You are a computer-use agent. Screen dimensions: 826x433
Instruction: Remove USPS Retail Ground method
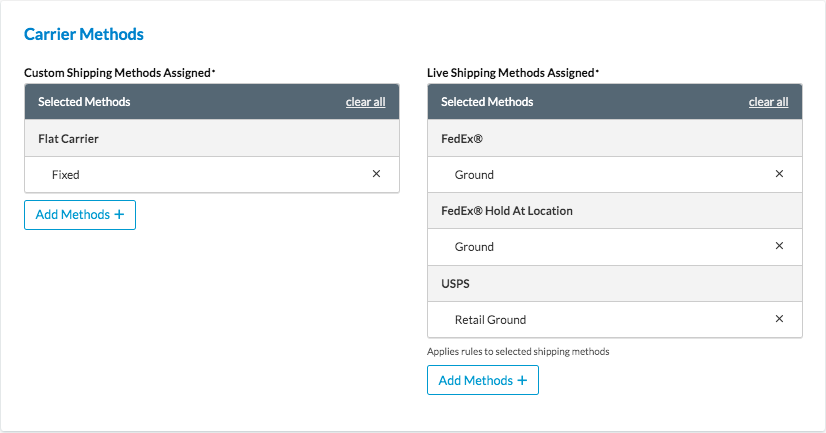[779, 319]
